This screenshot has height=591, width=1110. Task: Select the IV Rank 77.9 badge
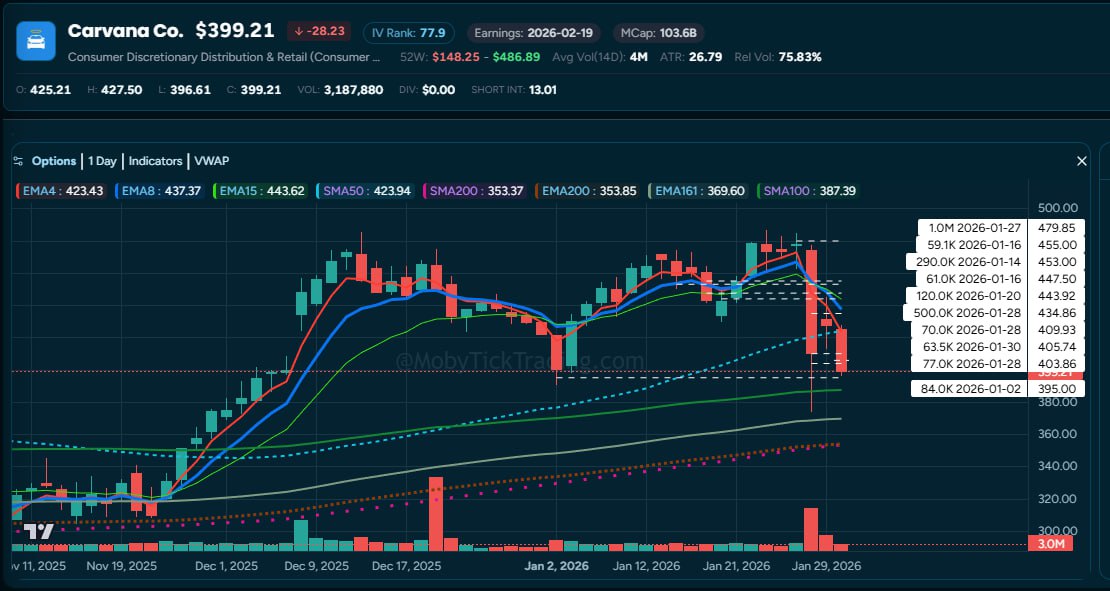tap(408, 32)
